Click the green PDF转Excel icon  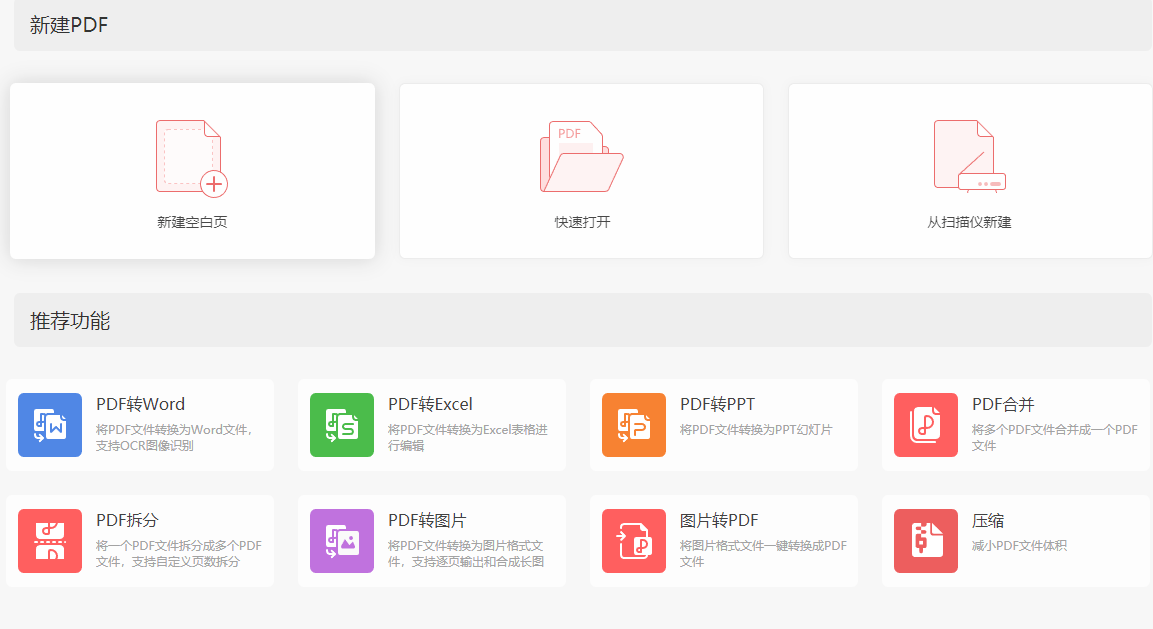click(x=341, y=425)
